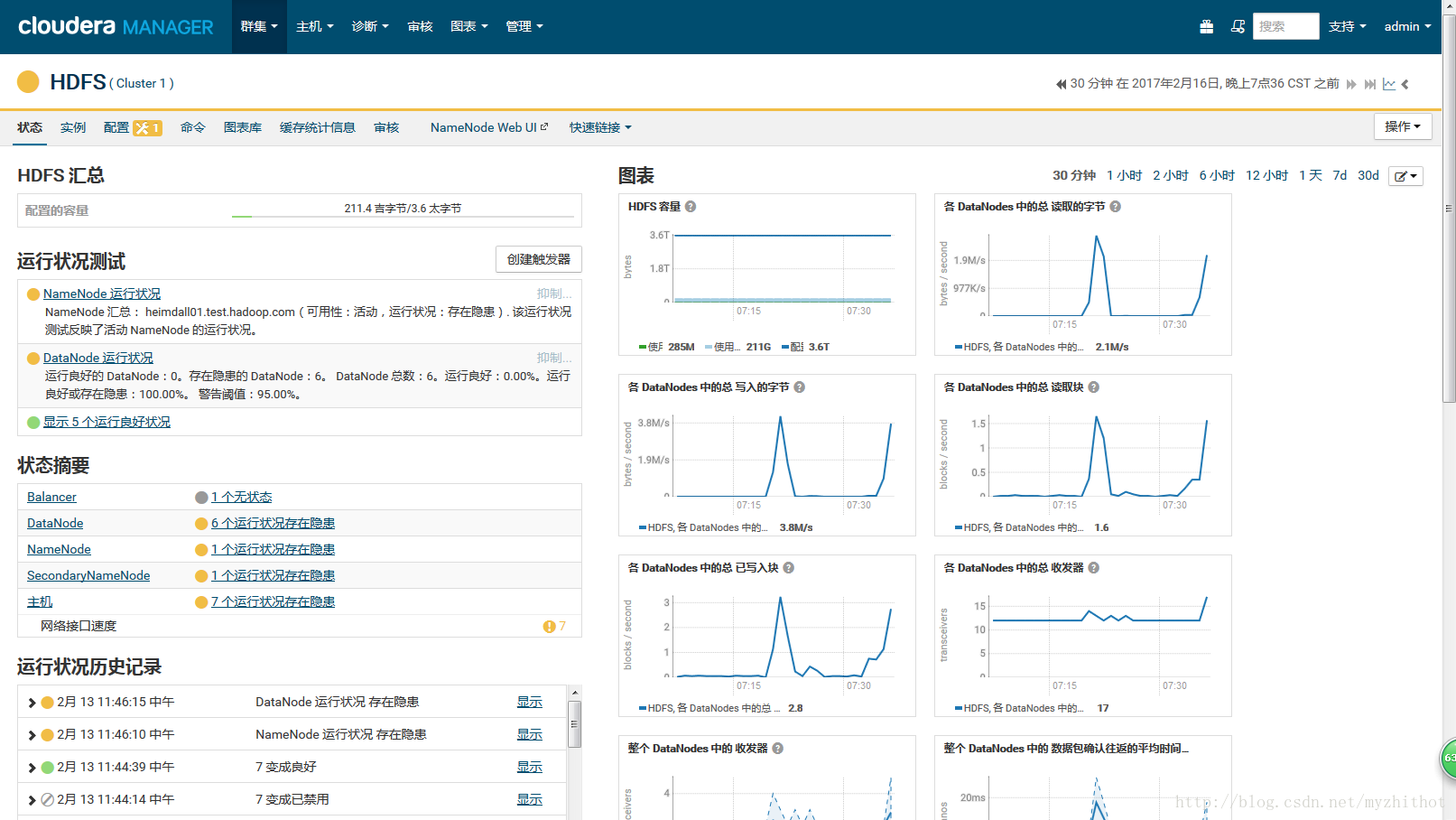
Task: Open the 操作 actions dropdown
Action: (x=1403, y=126)
